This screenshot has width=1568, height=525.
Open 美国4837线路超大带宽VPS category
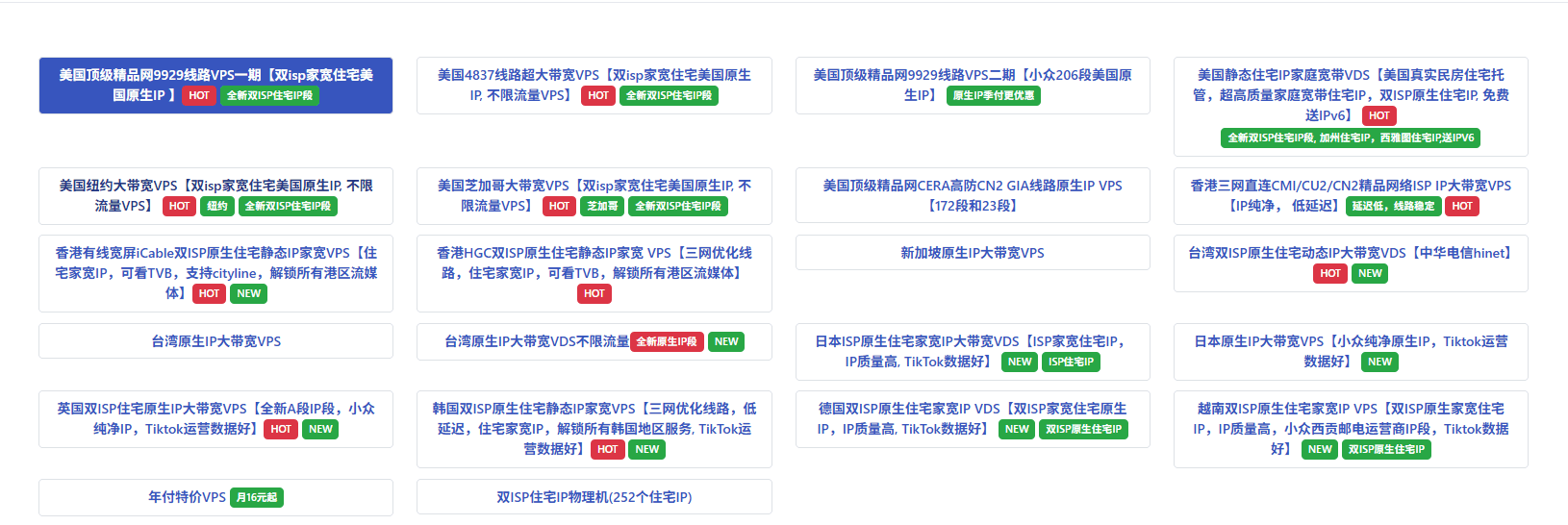click(x=594, y=86)
